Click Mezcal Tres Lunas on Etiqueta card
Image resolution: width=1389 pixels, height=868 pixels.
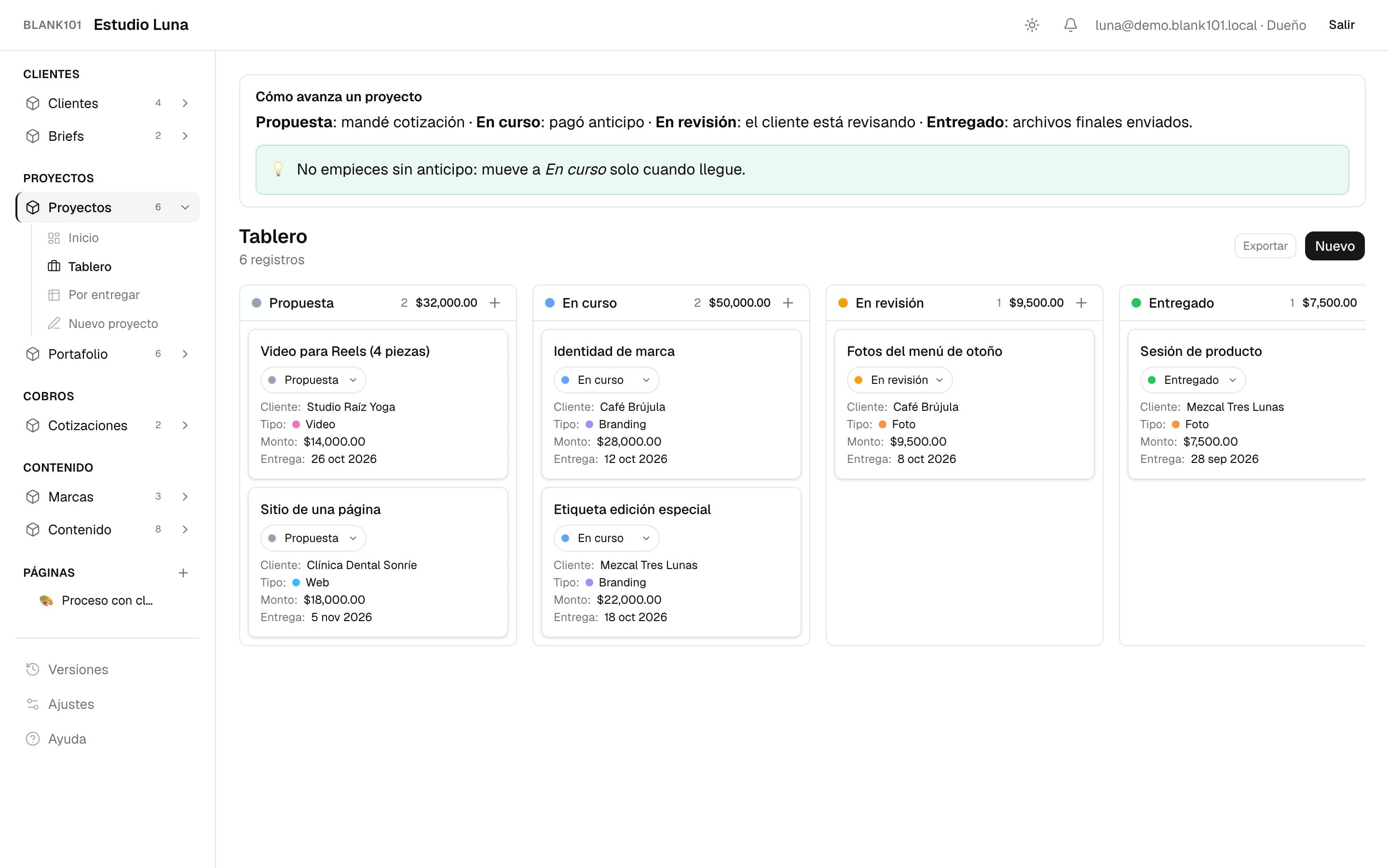[x=649, y=565]
